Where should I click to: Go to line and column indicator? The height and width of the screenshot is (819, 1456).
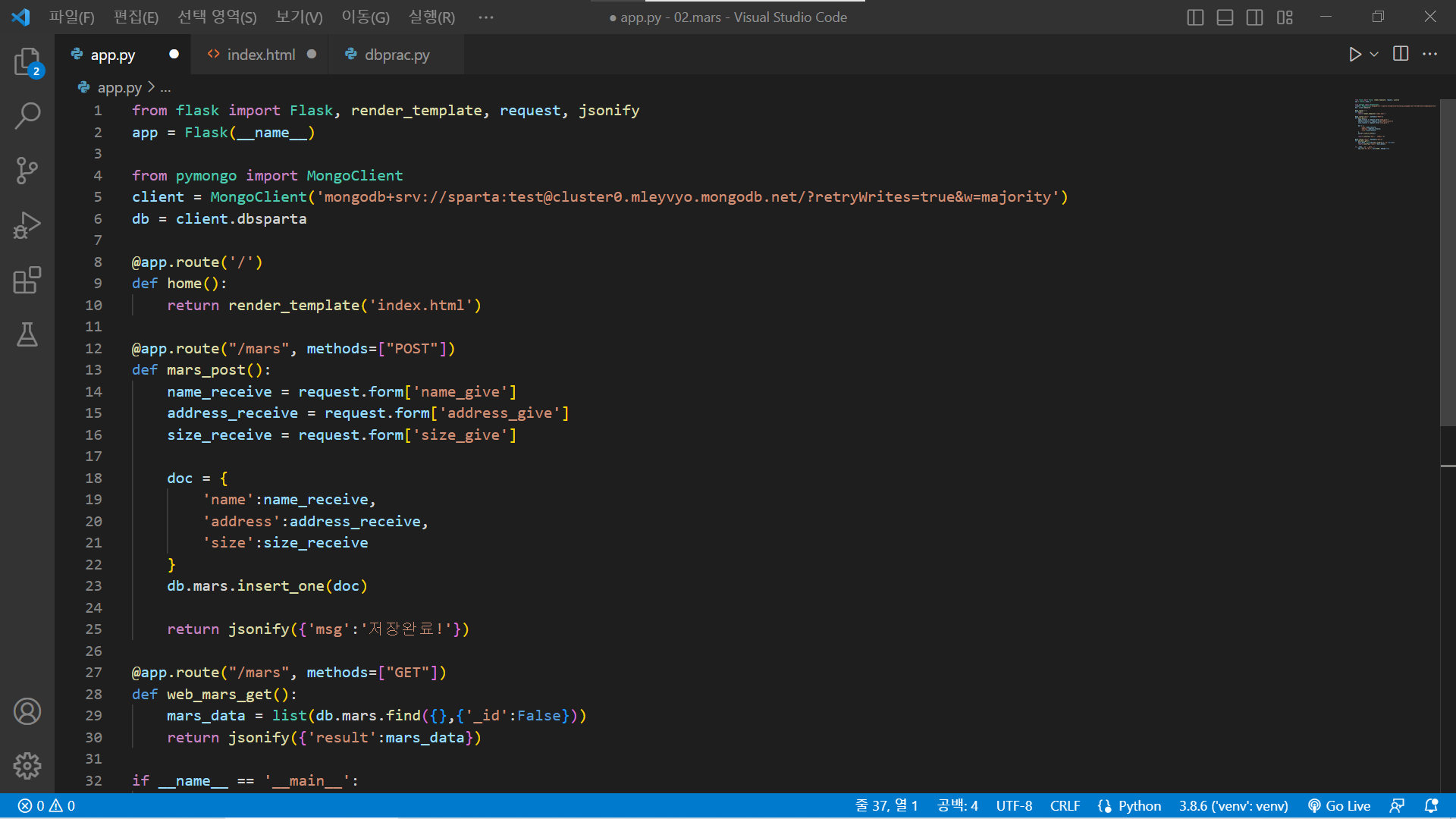[886, 805]
